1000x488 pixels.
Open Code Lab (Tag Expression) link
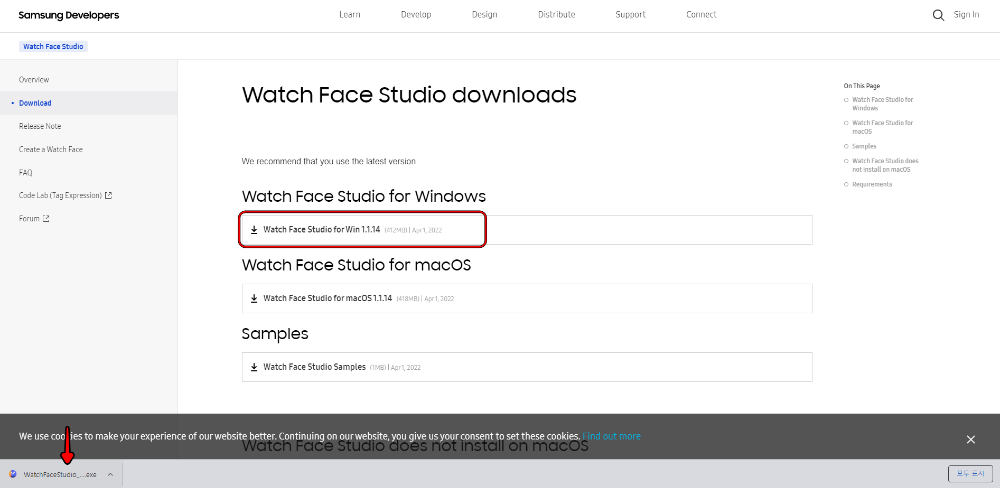click(61, 195)
